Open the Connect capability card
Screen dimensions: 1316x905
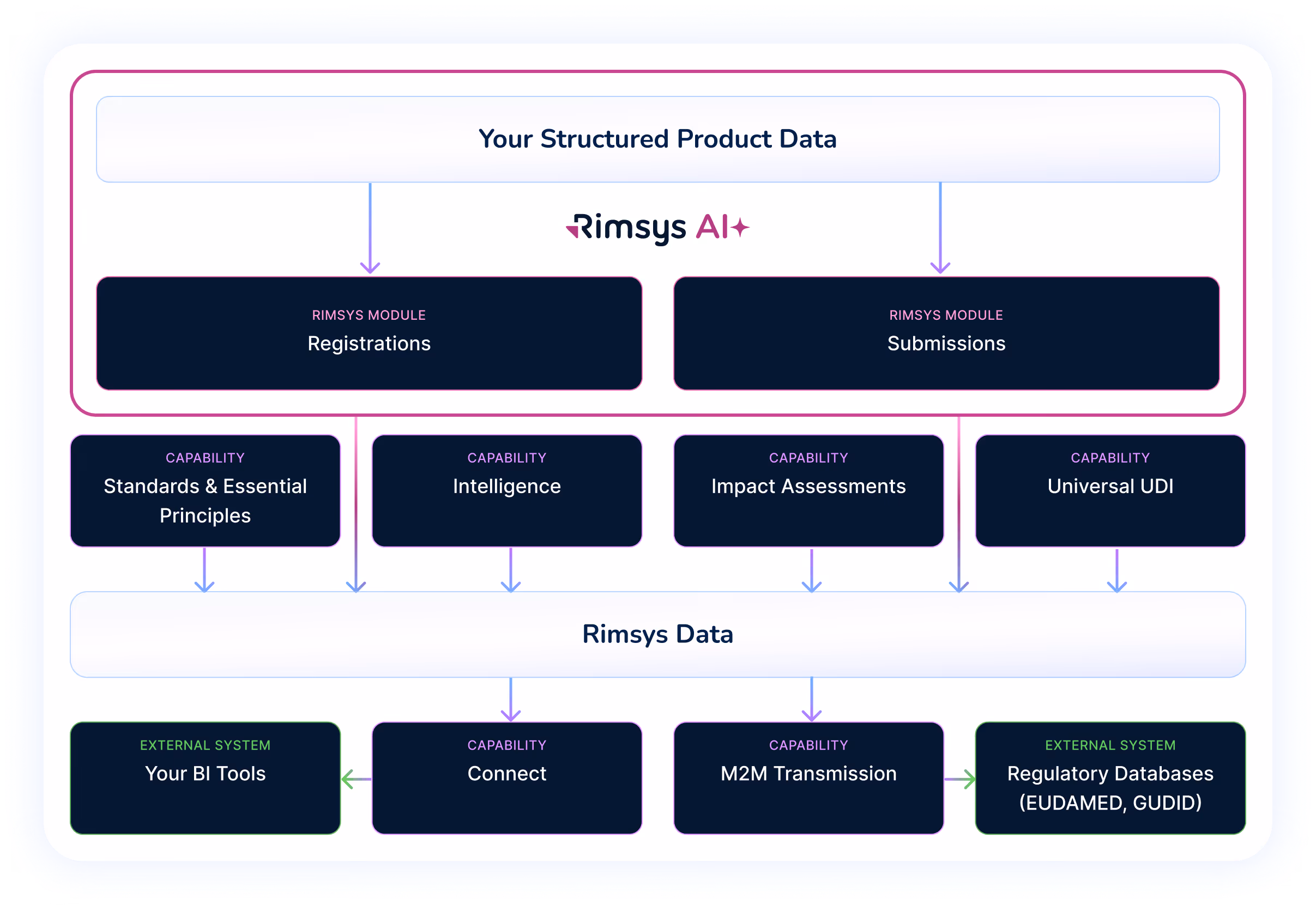pos(506,778)
